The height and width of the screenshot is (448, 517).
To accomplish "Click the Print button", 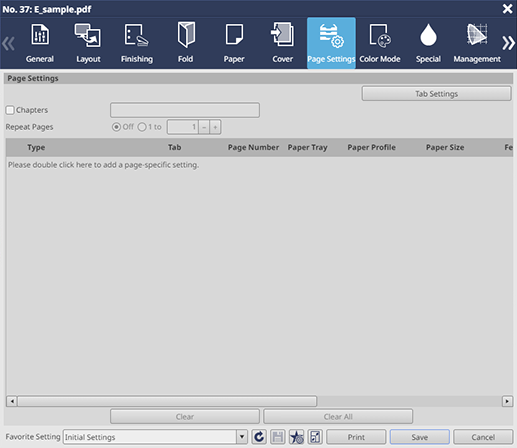I will pyautogui.click(x=356, y=437).
